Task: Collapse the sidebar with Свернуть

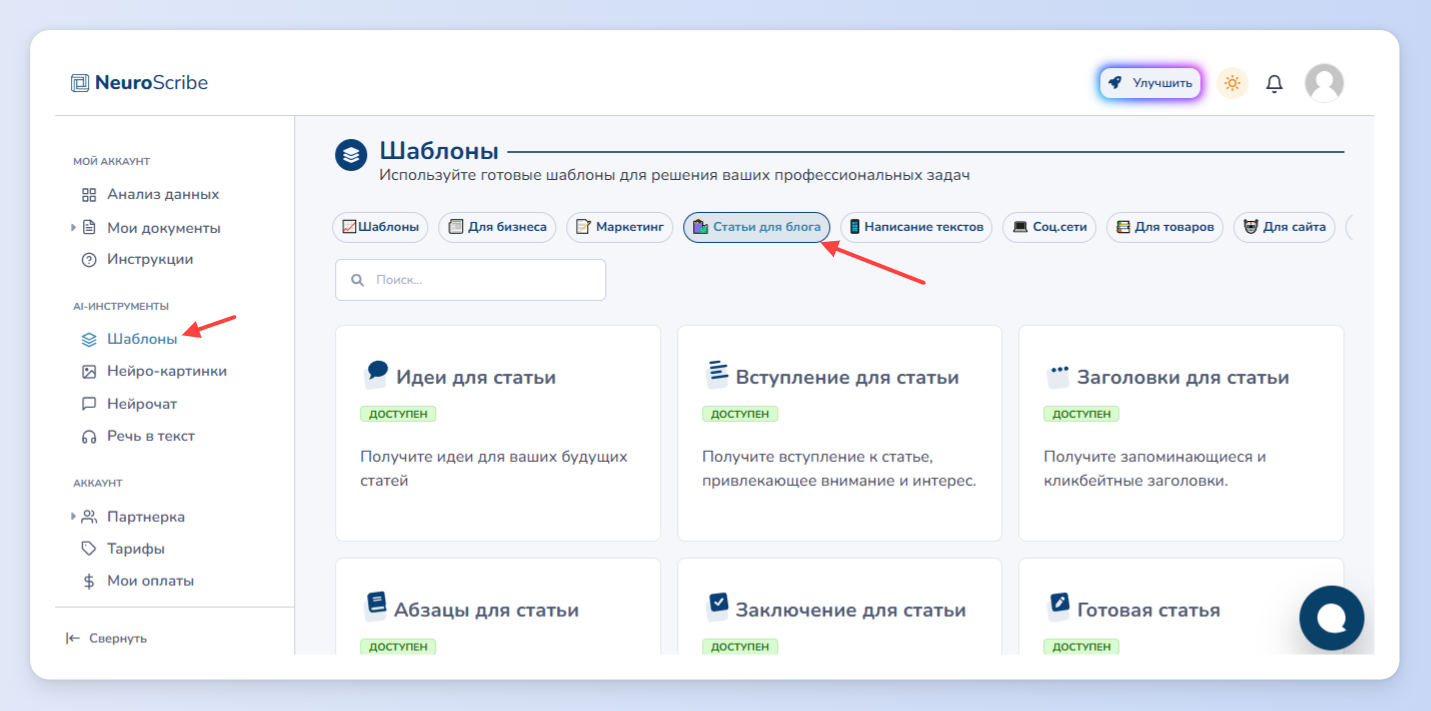Action: [106, 638]
